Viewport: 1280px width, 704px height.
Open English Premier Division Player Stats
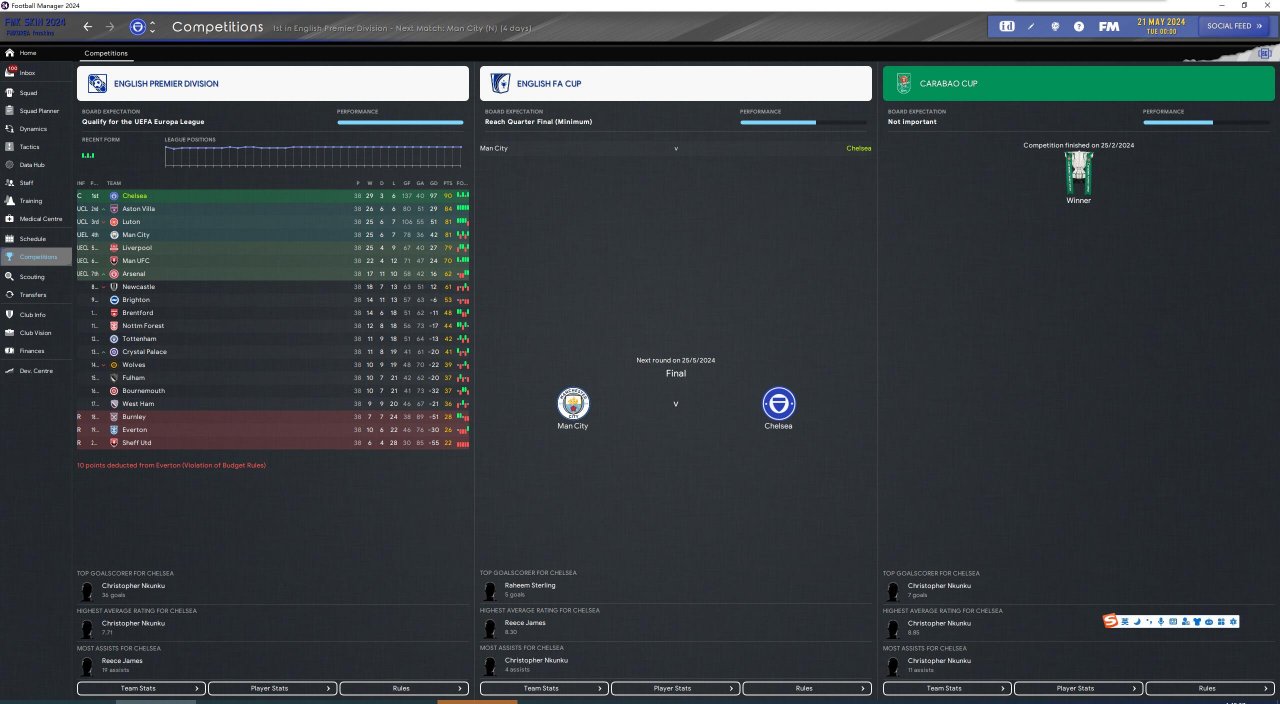pyautogui.click(x=272, y=688)
